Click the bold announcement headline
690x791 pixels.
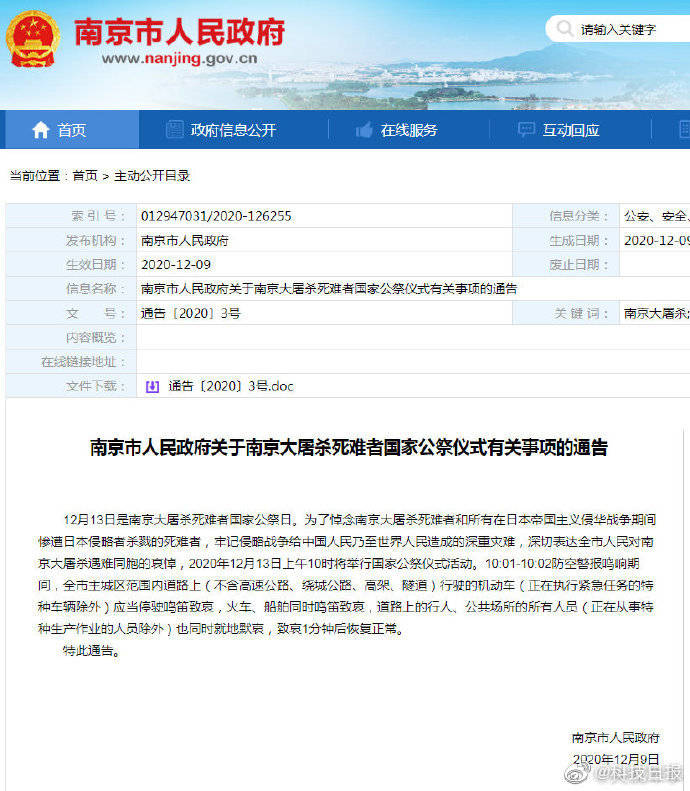point(349,447)
